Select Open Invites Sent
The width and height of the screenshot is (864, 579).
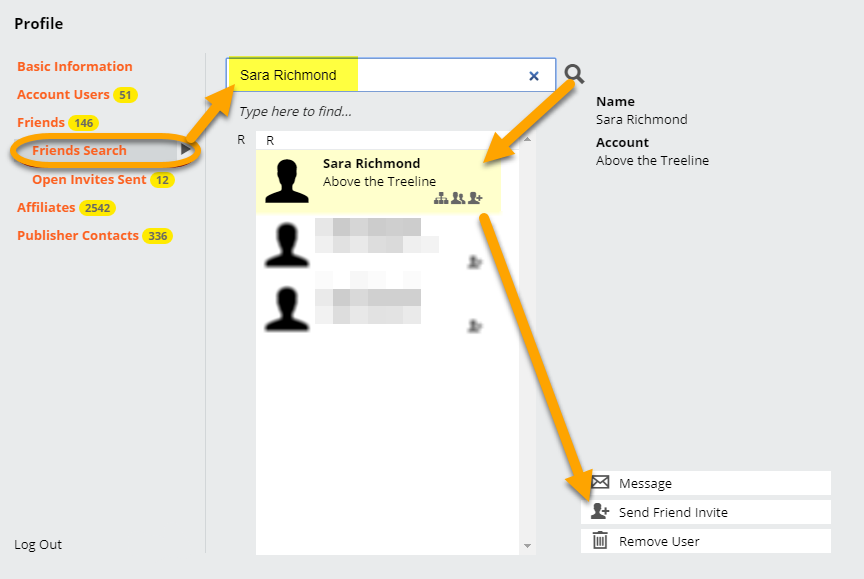coord(89,180)
